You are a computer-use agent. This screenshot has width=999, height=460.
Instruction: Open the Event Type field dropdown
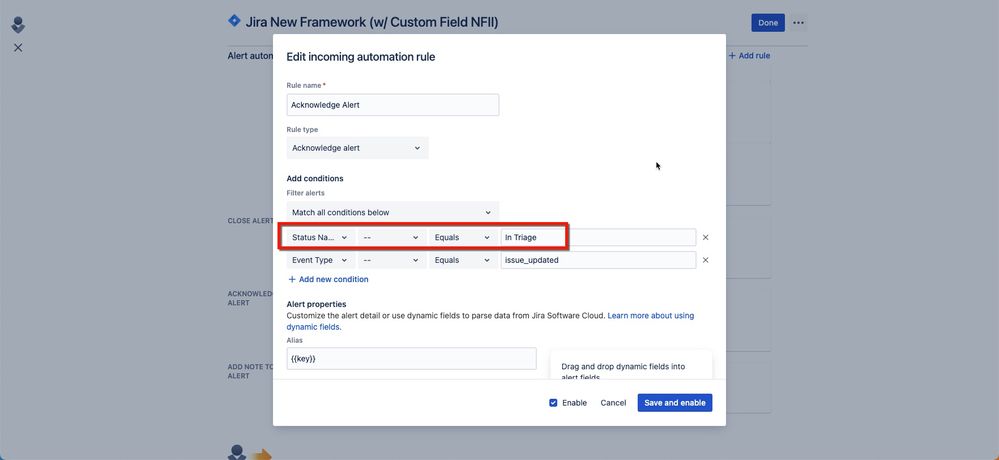coord(320,260)
